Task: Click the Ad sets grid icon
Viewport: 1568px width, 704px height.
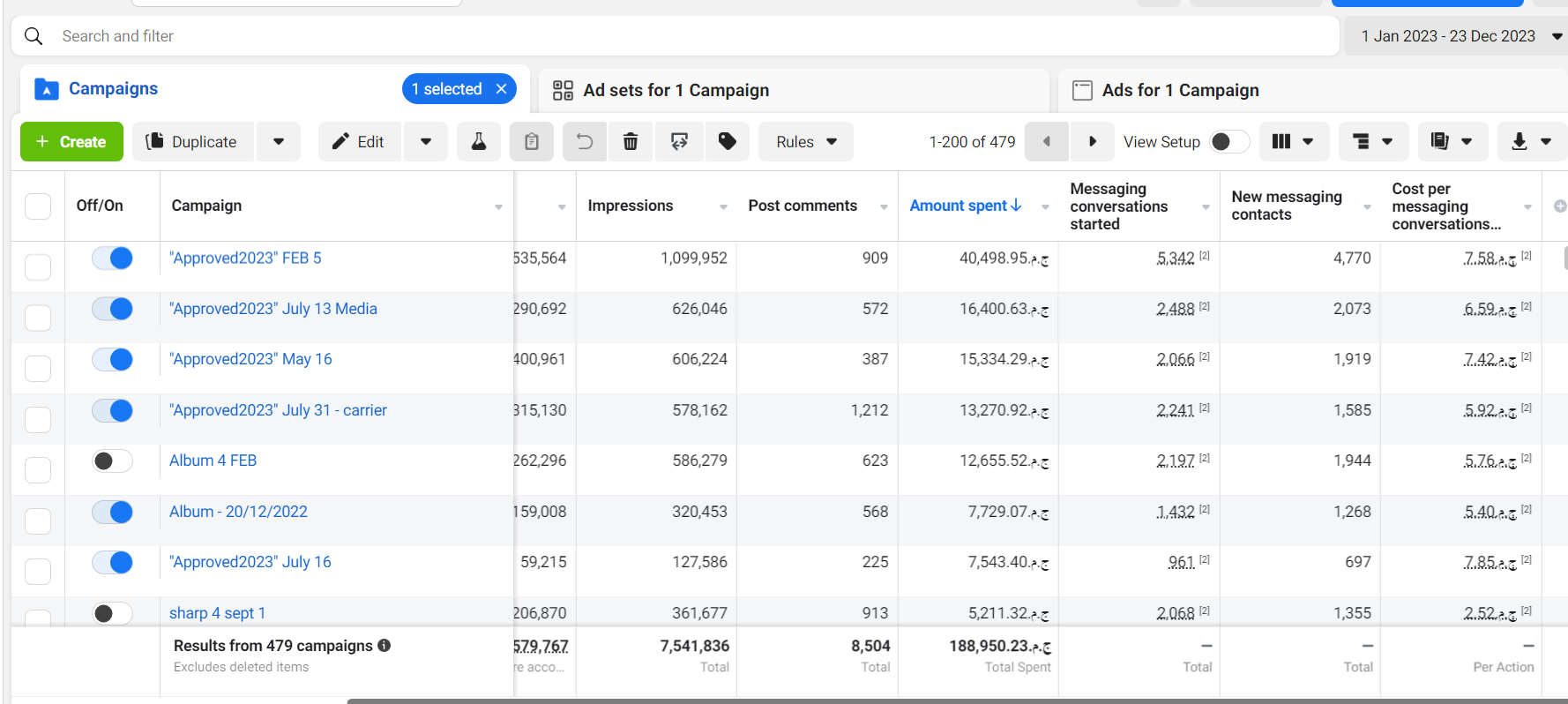Action: (563, 90)
